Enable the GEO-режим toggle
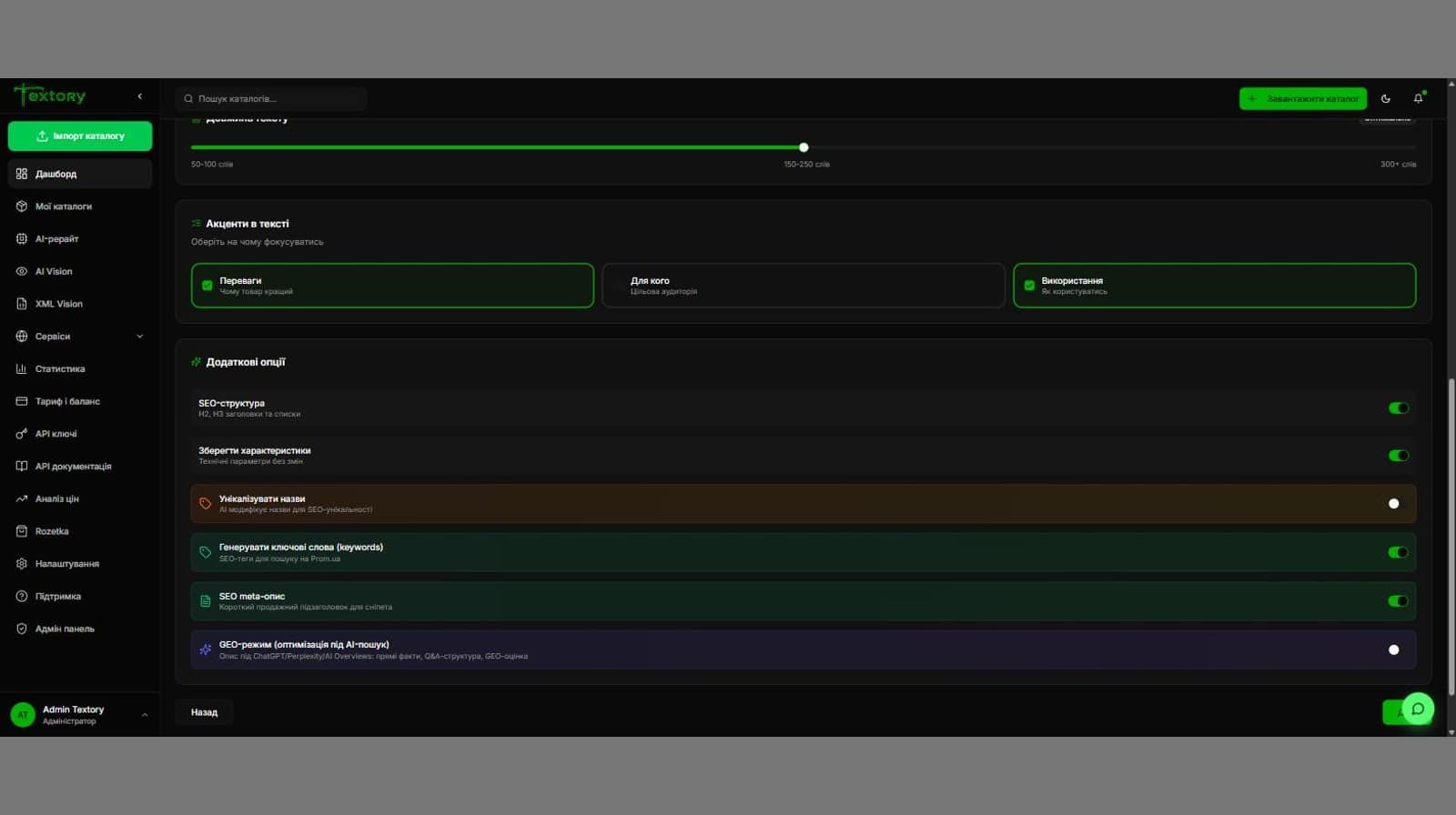 (1399, 649)
